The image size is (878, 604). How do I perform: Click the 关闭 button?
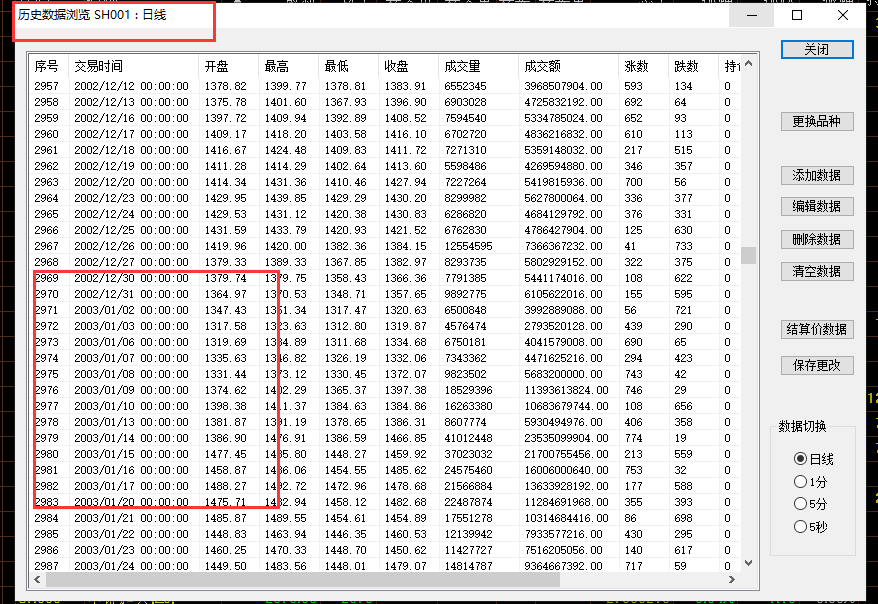click(x=817, y=49)
